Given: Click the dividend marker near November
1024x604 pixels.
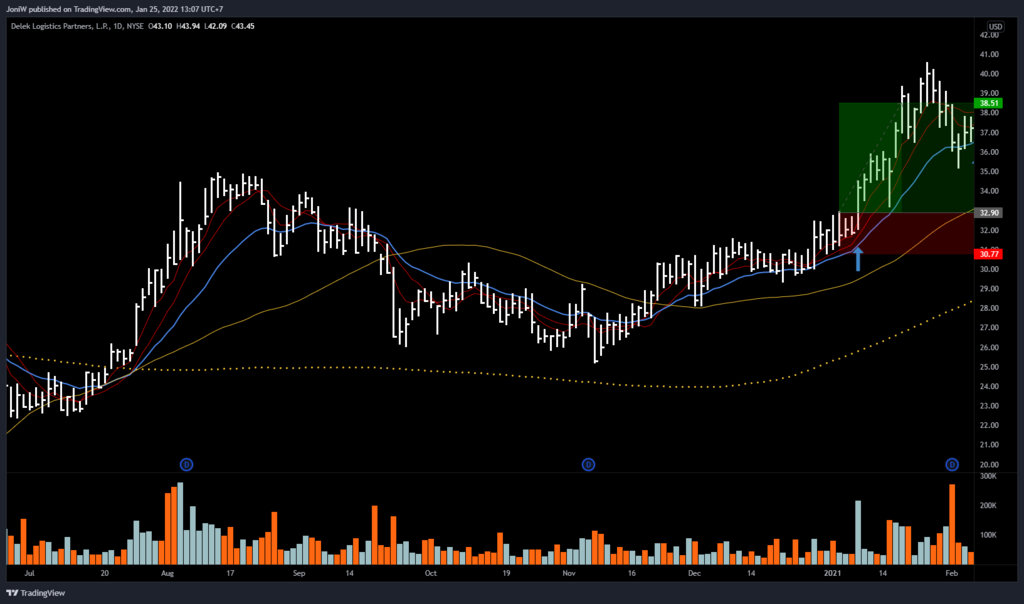Looking at the screenshot, I should click(589, 464).
